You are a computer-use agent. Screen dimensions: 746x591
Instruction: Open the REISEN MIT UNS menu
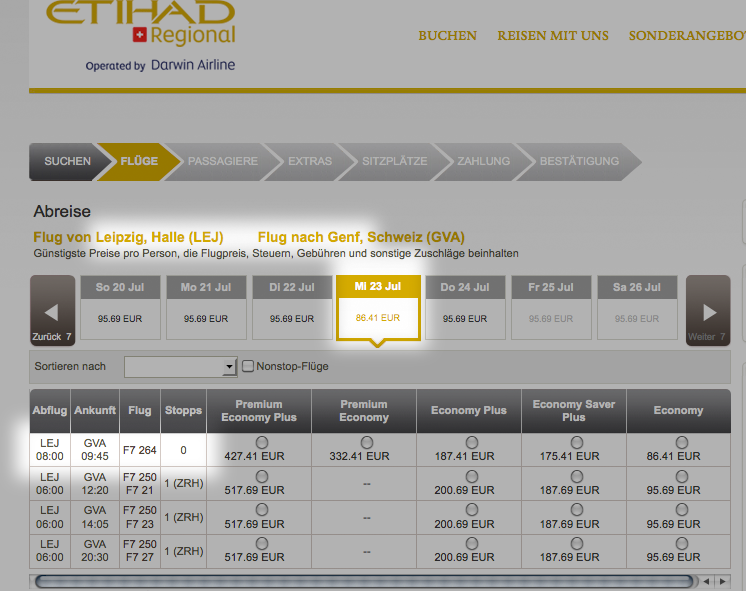point(552,36)
